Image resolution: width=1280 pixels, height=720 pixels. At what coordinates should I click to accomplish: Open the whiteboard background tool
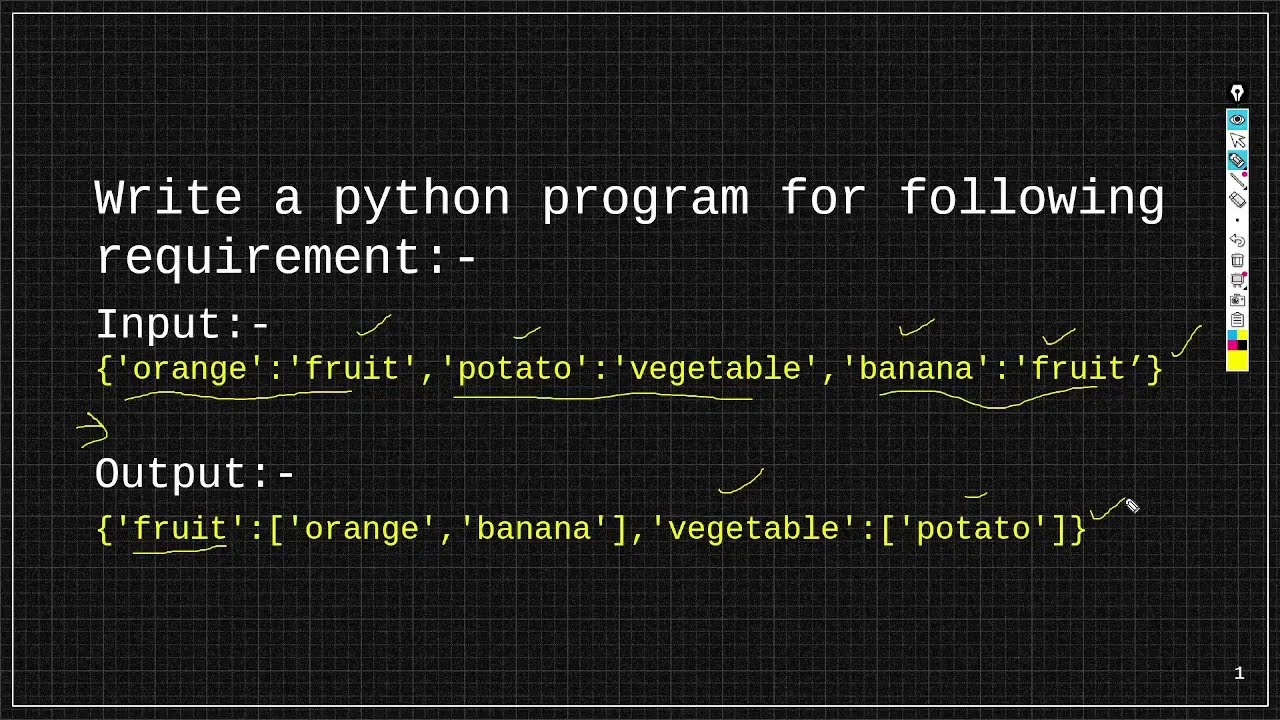[x=1237, y=279]
